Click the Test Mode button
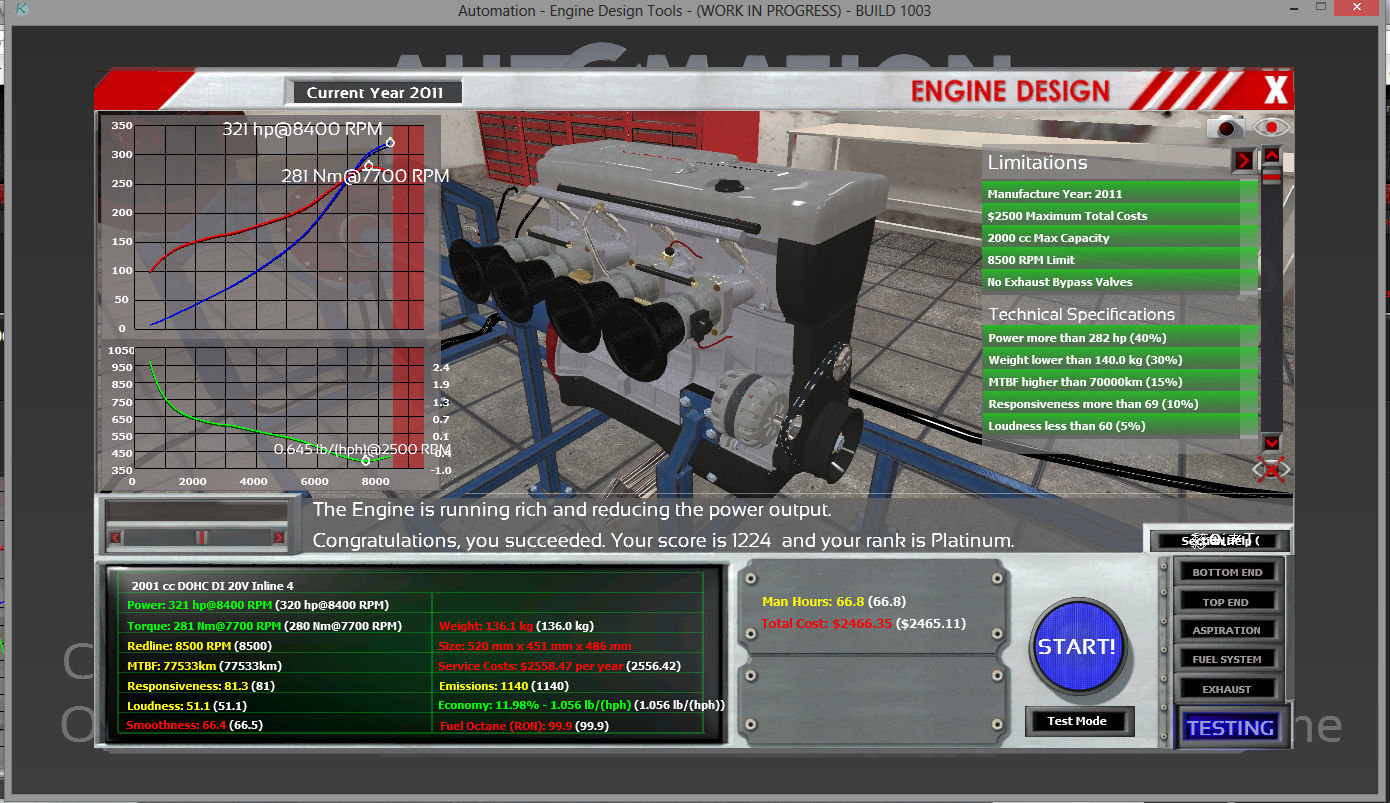Screen dimensions: 1390x803 click(1077, 721)
